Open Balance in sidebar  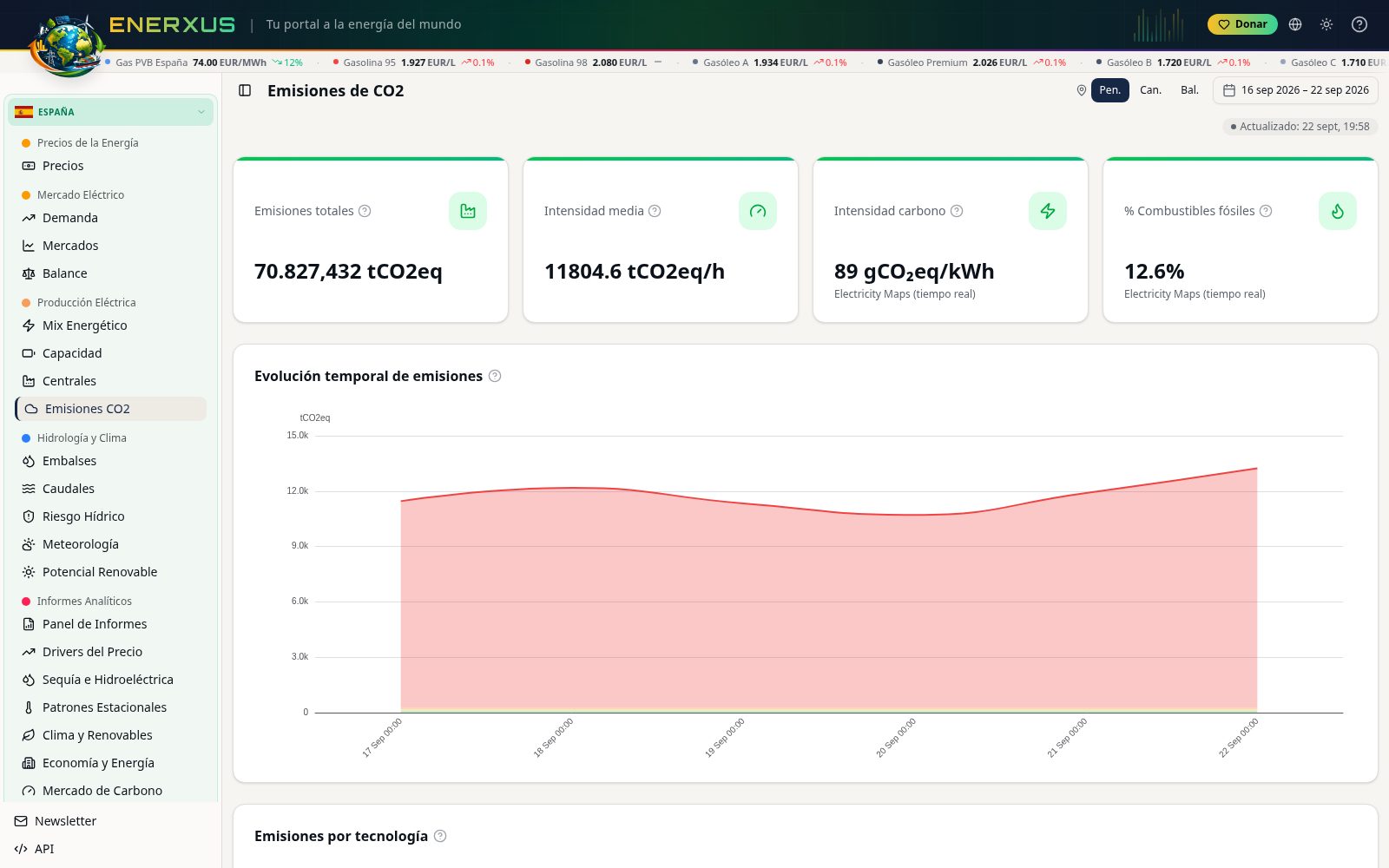pyautogui.click(x=111, y=273)
